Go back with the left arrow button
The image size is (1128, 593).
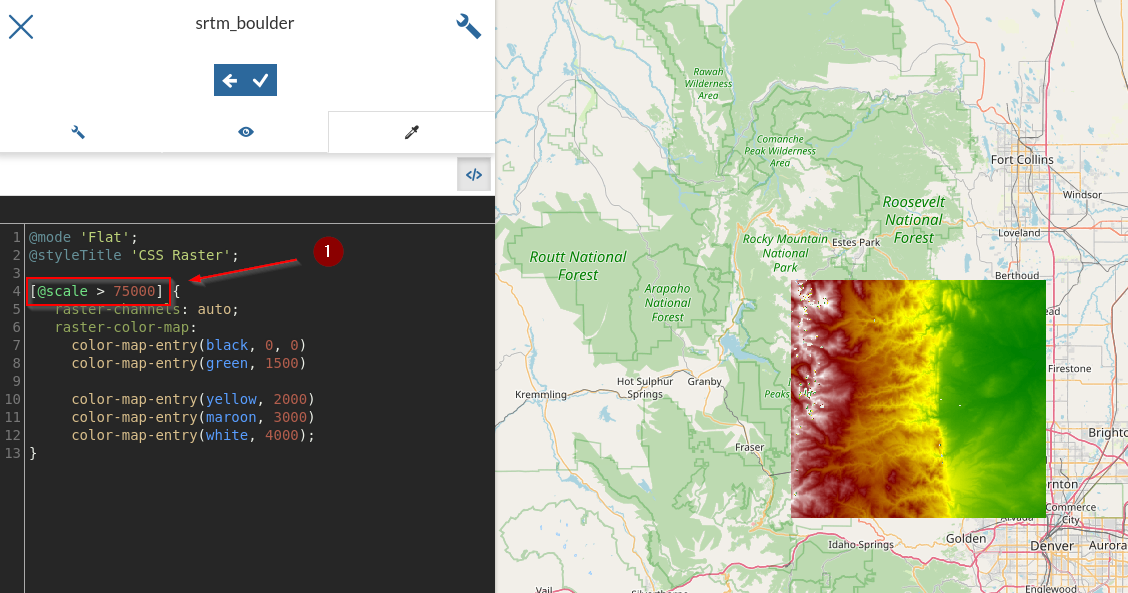pos(229,81)
